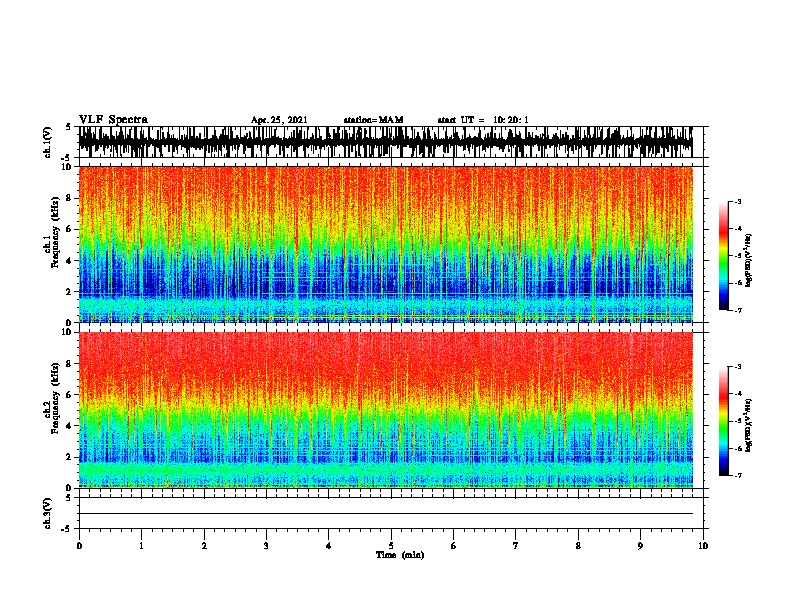Click the time axis tick label "2"

[204, 545]
